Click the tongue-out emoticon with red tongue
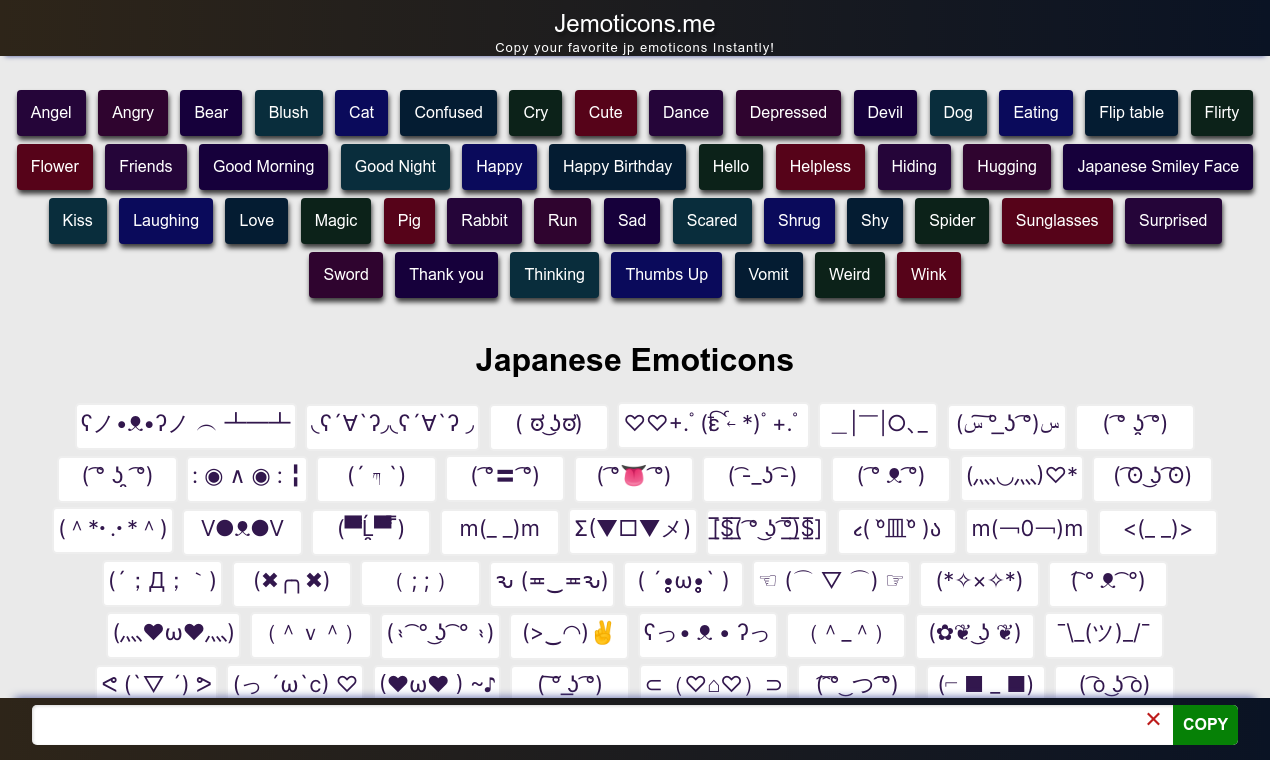This screenshot has height=760, width=1270. [x=633, y=479]
